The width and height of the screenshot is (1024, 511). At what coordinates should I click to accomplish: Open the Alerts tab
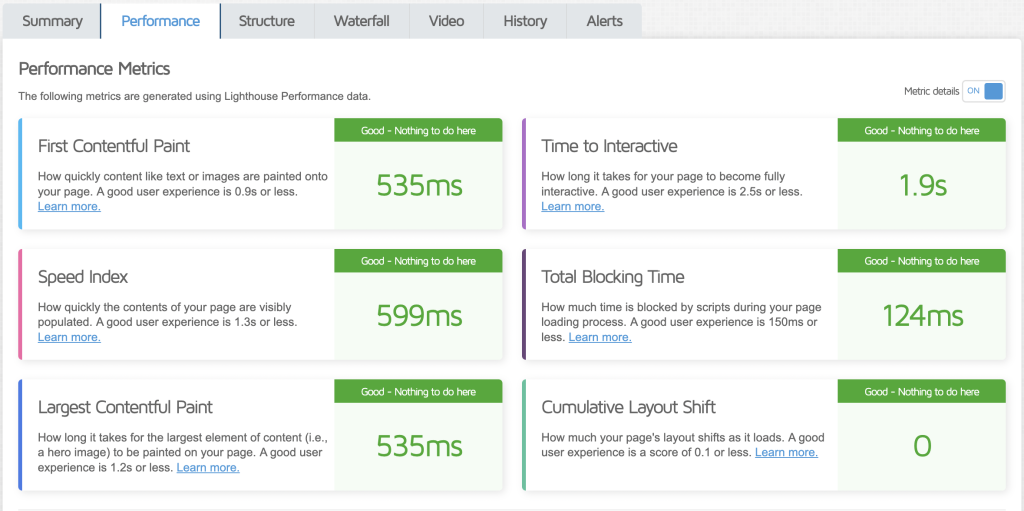point(605,21)
